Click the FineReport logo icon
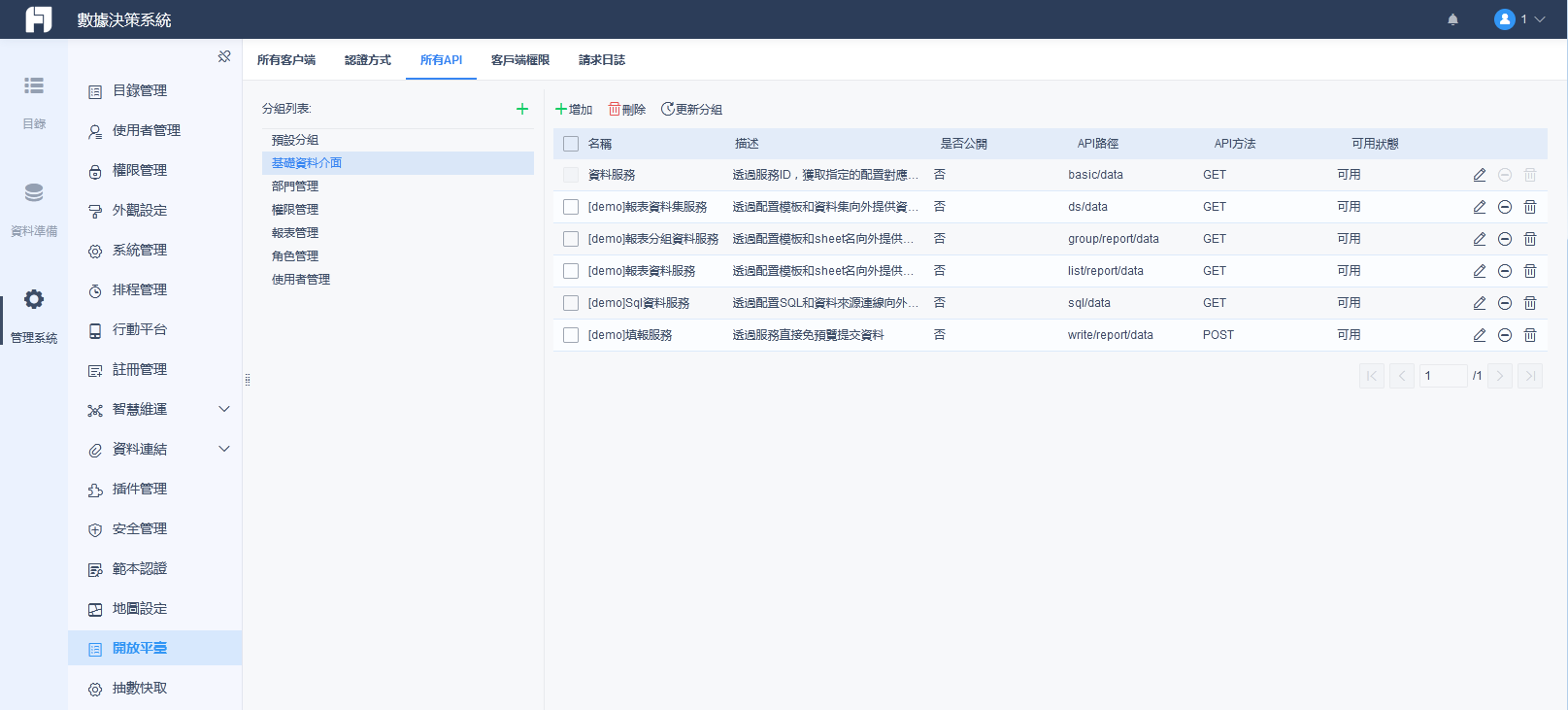Viewport: 1568px width, 710px height. [x=39, y=19]
